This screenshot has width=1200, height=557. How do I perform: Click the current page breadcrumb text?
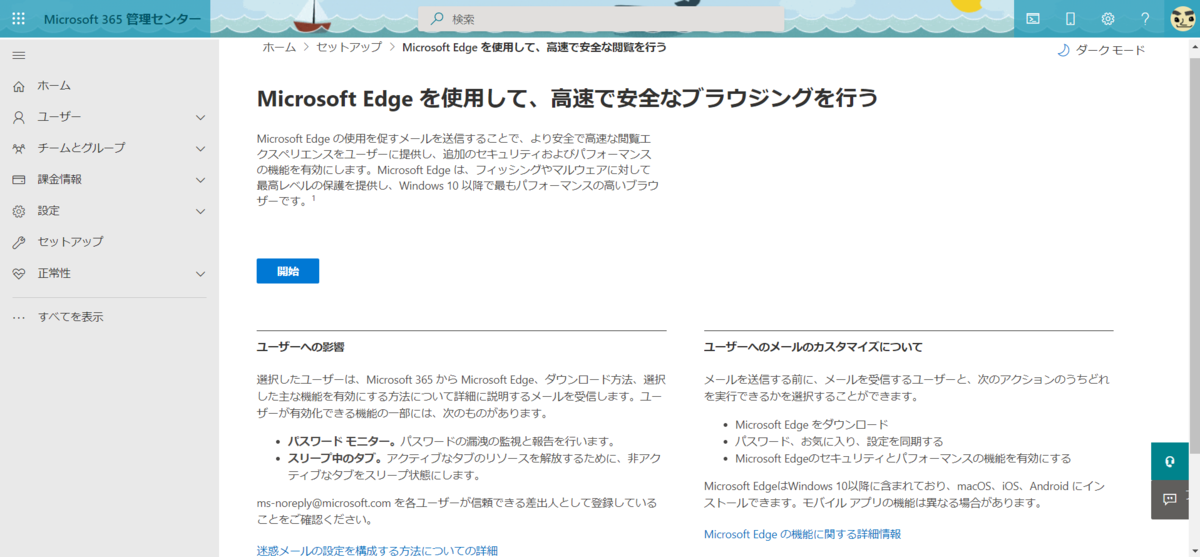534,47
